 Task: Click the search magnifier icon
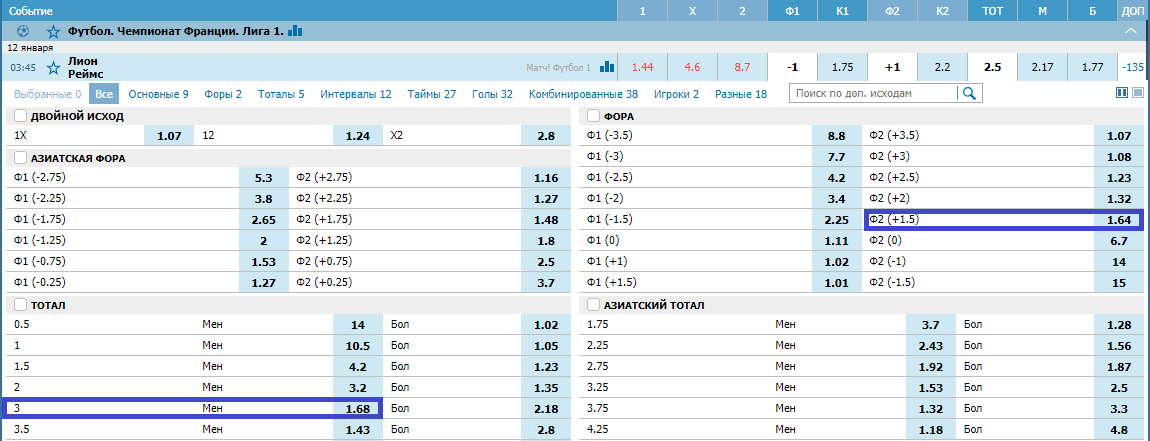(970, 93)
